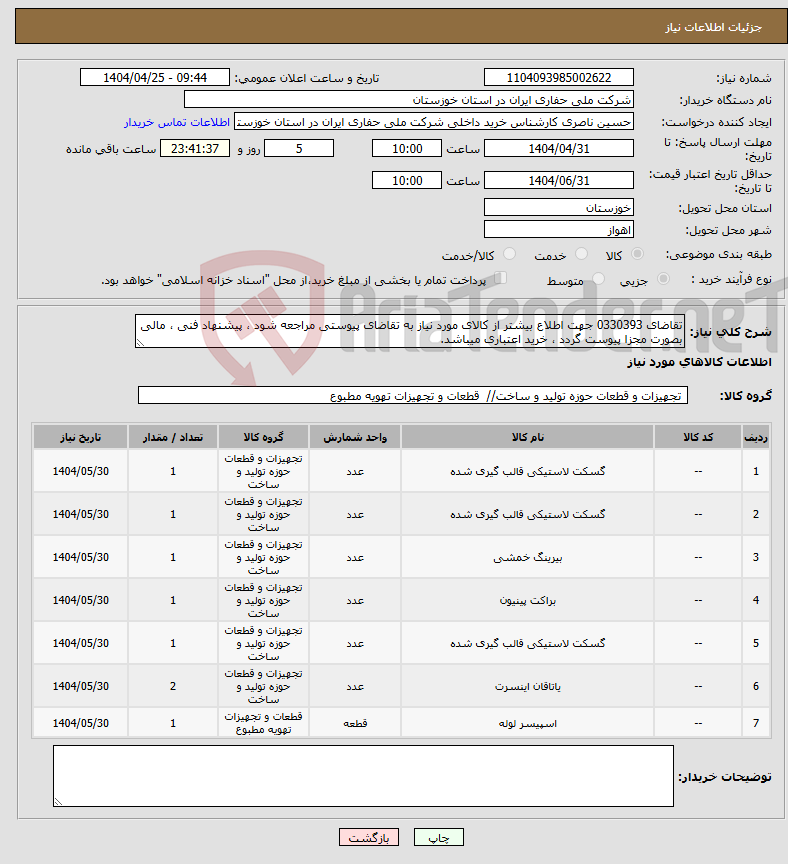Click قطعات و تجهیزات تهویه مطبوع group cell
This screenshot has height=864, width=788.
click(x=263, y=723)
